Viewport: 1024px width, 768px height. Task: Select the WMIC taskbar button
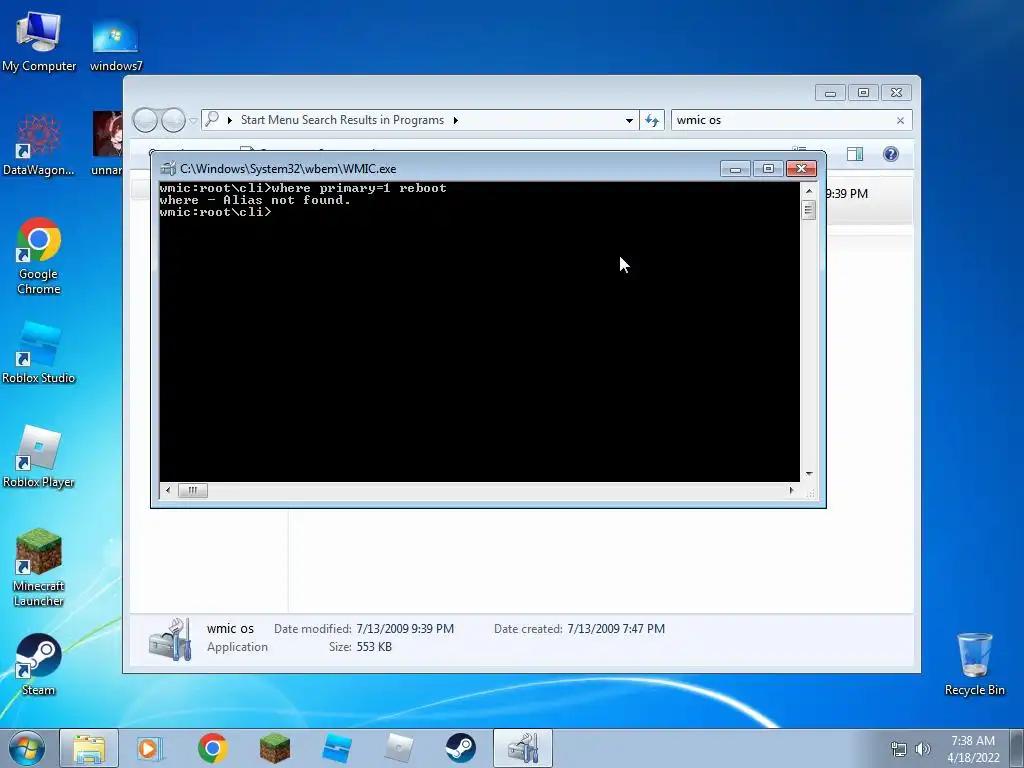[x=522, y=748]
